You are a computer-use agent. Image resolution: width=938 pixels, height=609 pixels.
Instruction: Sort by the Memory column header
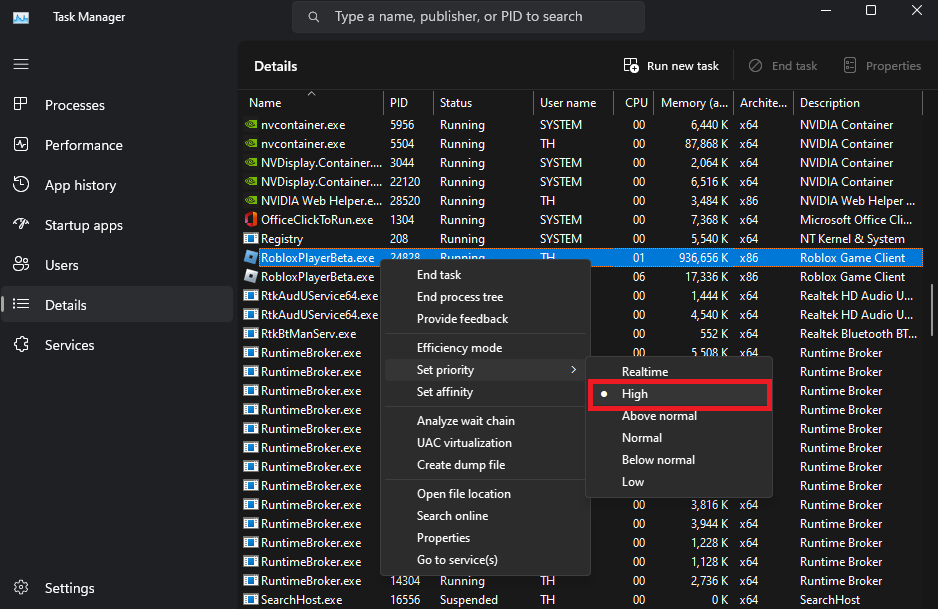tap(694, 103)
